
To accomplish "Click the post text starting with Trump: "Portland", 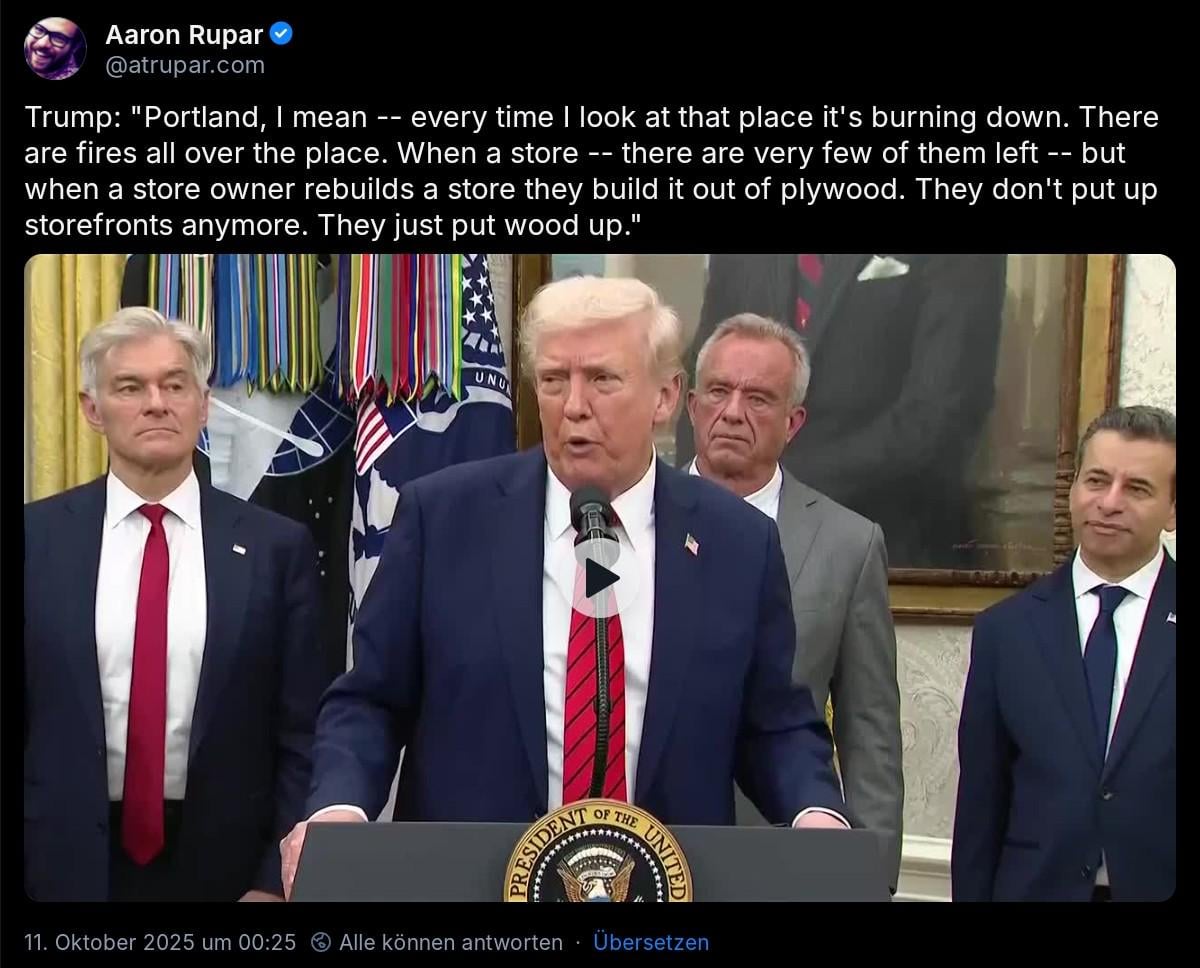I will (591, 172).
